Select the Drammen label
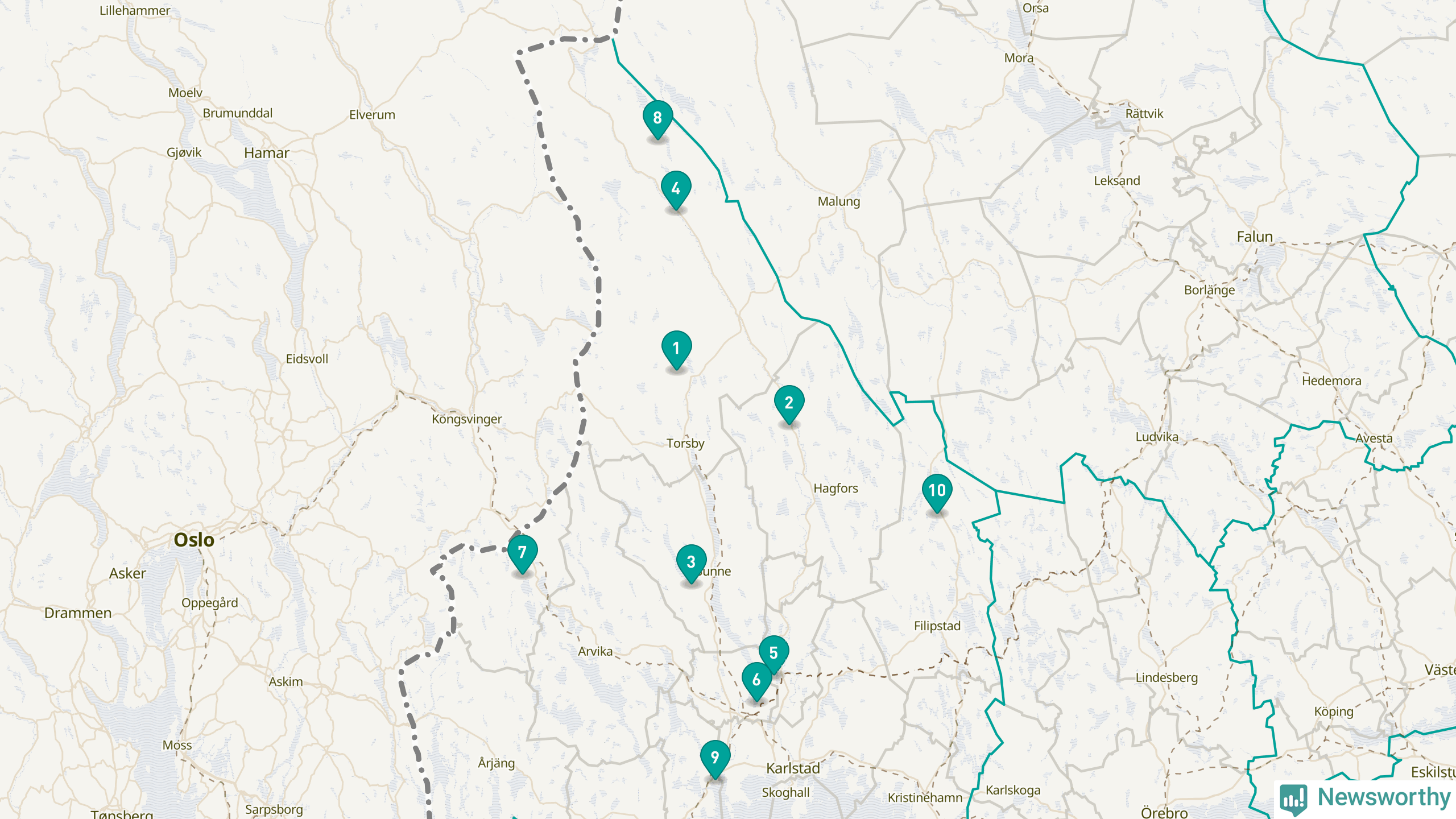The image size is (1456, 819). pyautogui.click(x=78, y=613)
